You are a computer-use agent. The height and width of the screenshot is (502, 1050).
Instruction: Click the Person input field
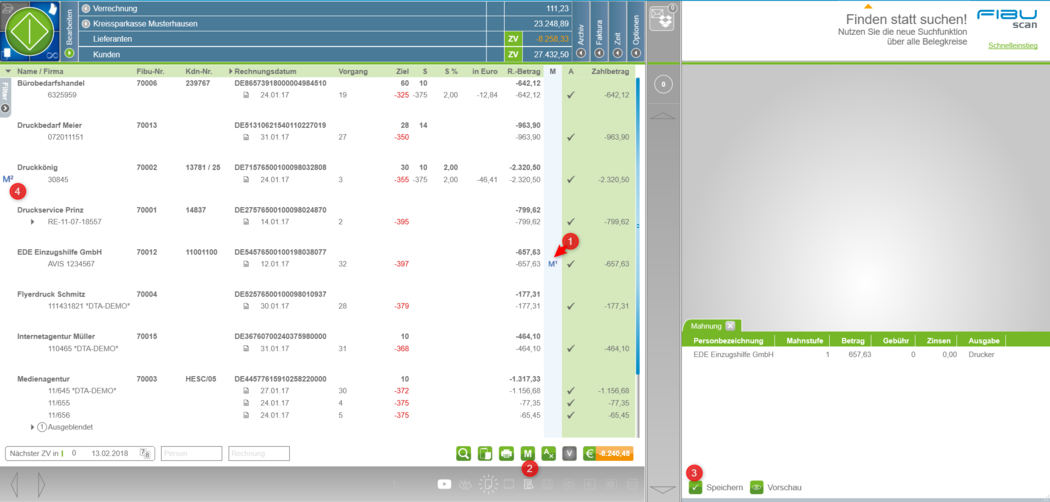coord(191,453)
